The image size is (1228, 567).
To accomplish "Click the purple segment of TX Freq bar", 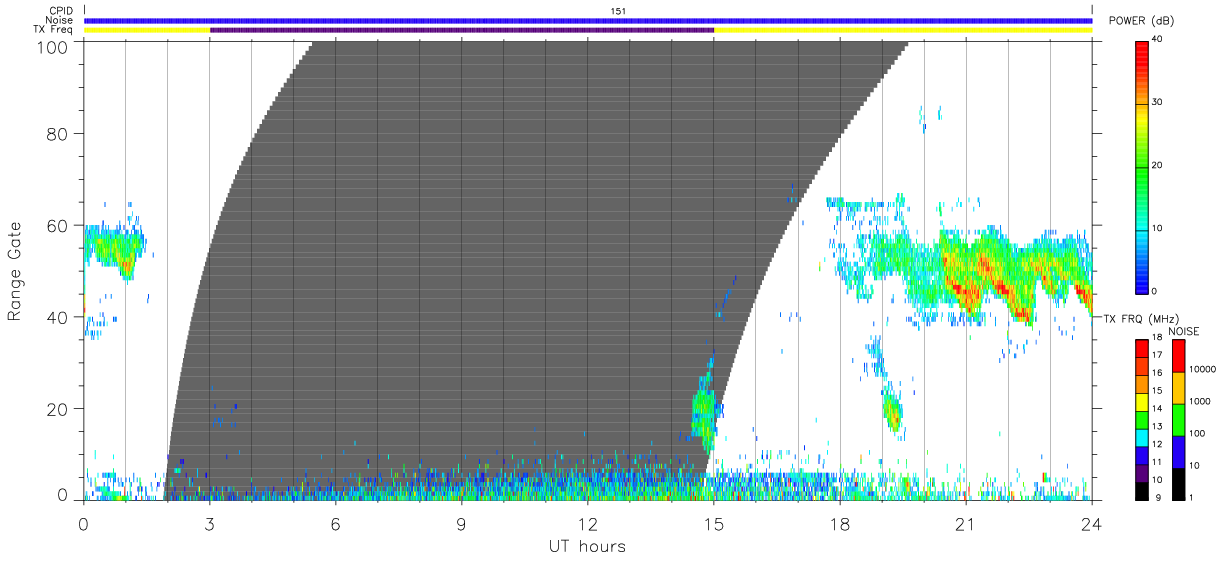I will tap(462, 30).
